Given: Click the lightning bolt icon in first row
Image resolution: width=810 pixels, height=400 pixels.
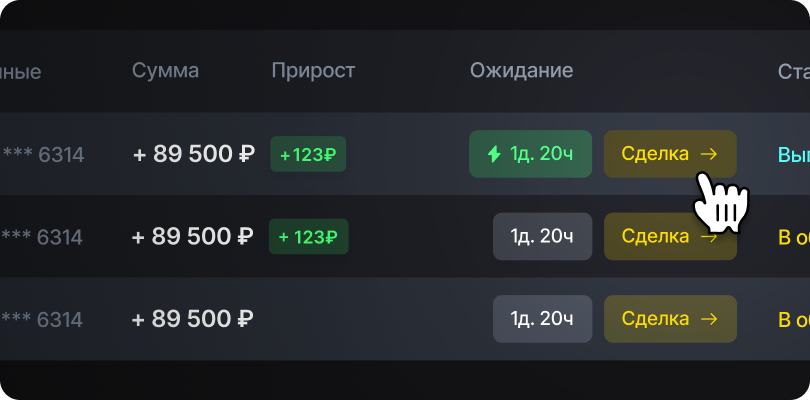Looking at the screenshot, I should click(x=493, y=154).
